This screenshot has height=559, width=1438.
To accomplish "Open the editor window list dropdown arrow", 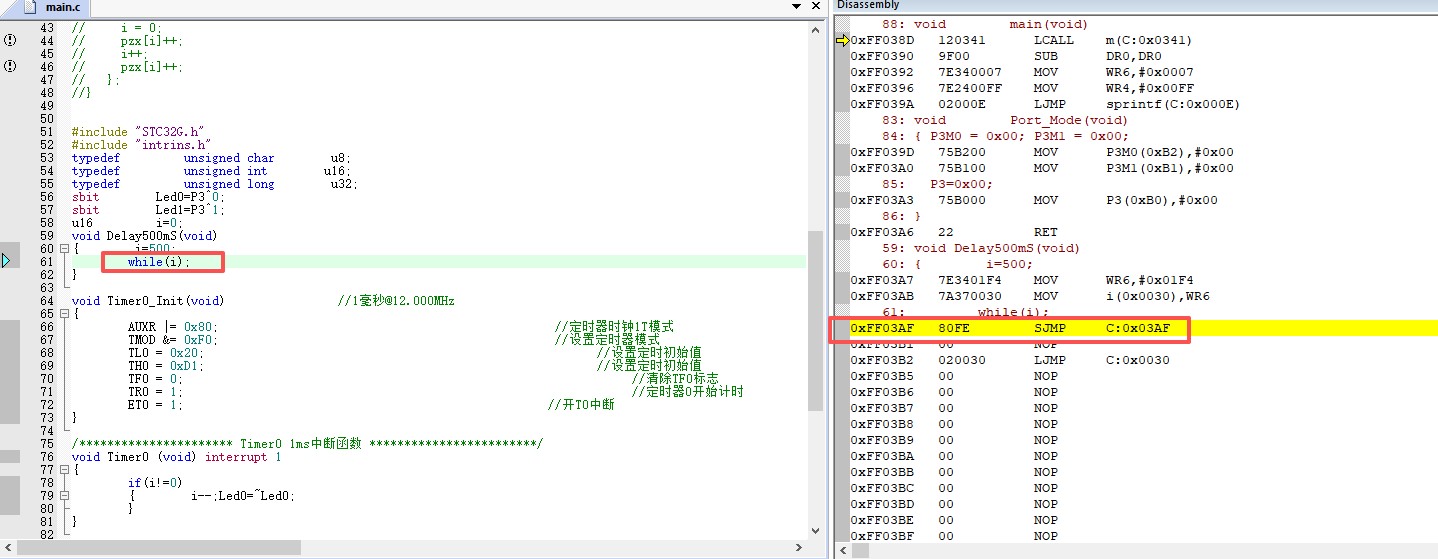I will (x=796, y=6).
